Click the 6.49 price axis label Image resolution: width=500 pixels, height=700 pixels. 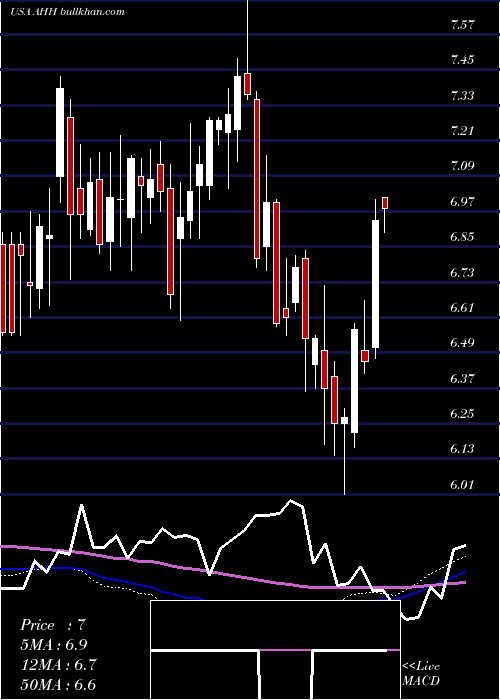[462, 343]
